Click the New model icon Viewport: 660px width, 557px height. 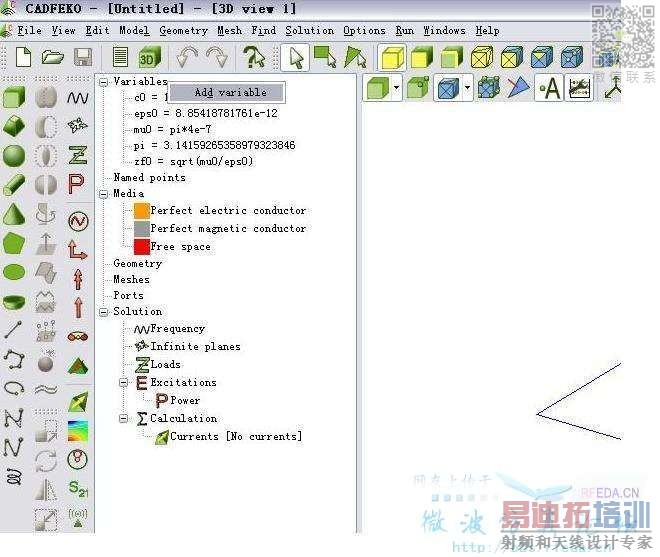click(23, 57)
